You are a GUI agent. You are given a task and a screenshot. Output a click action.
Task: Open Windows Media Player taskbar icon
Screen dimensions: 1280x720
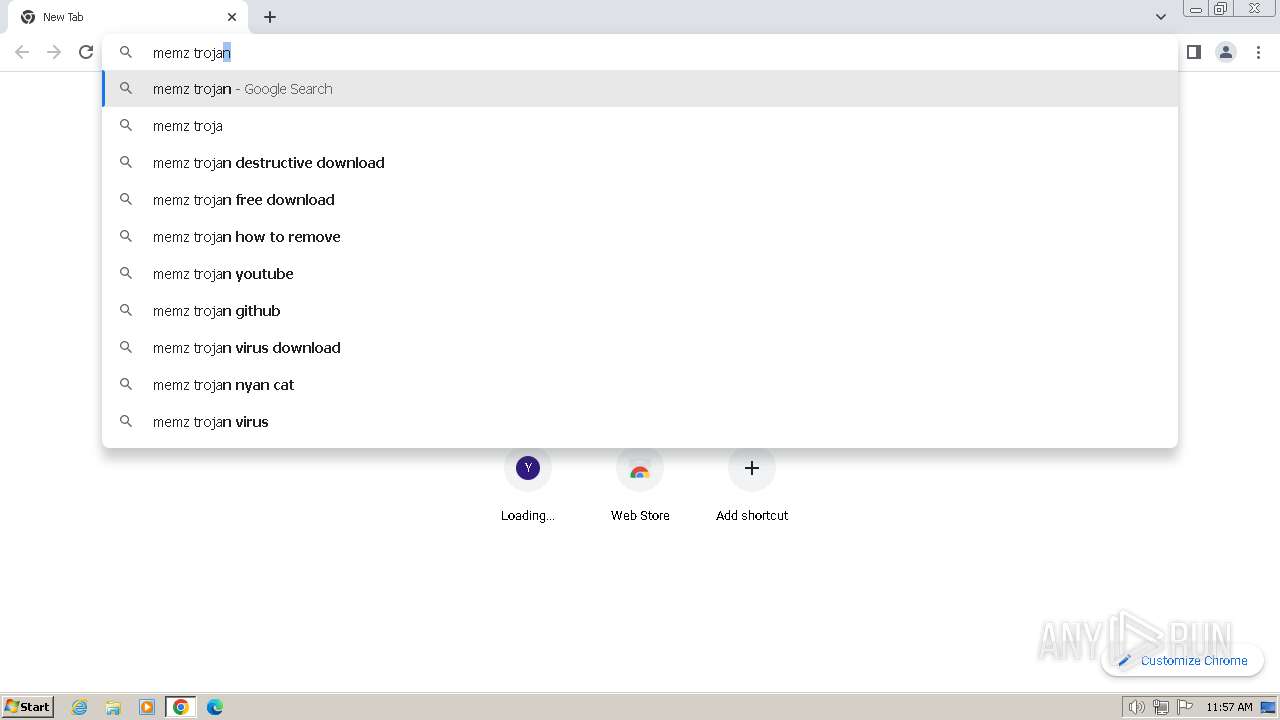[147, 707]
